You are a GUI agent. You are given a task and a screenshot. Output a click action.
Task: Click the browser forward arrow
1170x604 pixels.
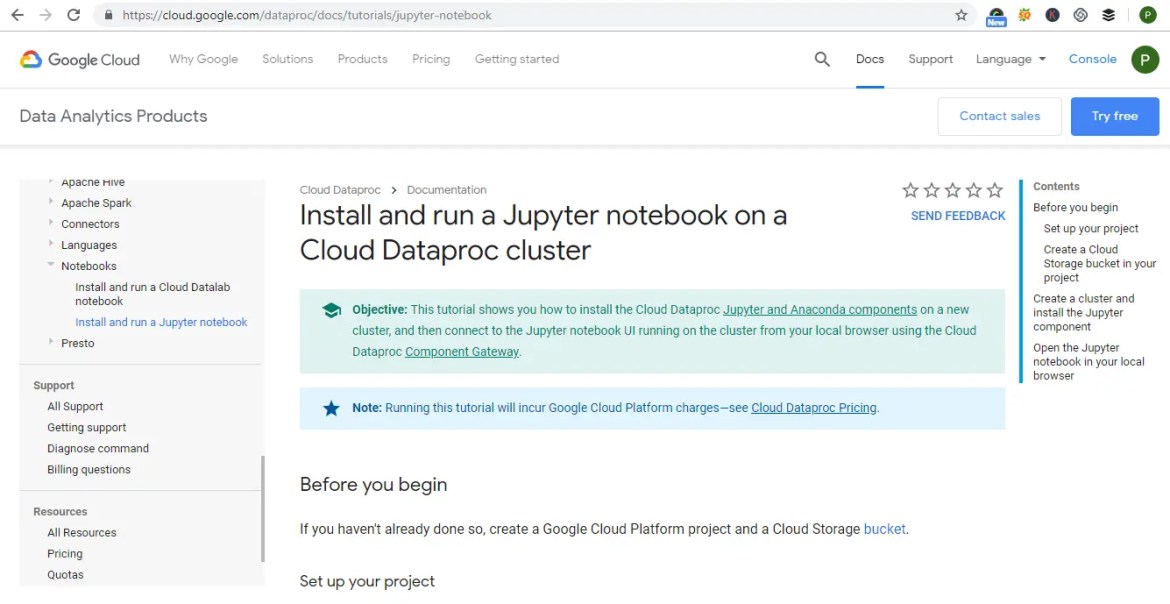pos(46,15)
